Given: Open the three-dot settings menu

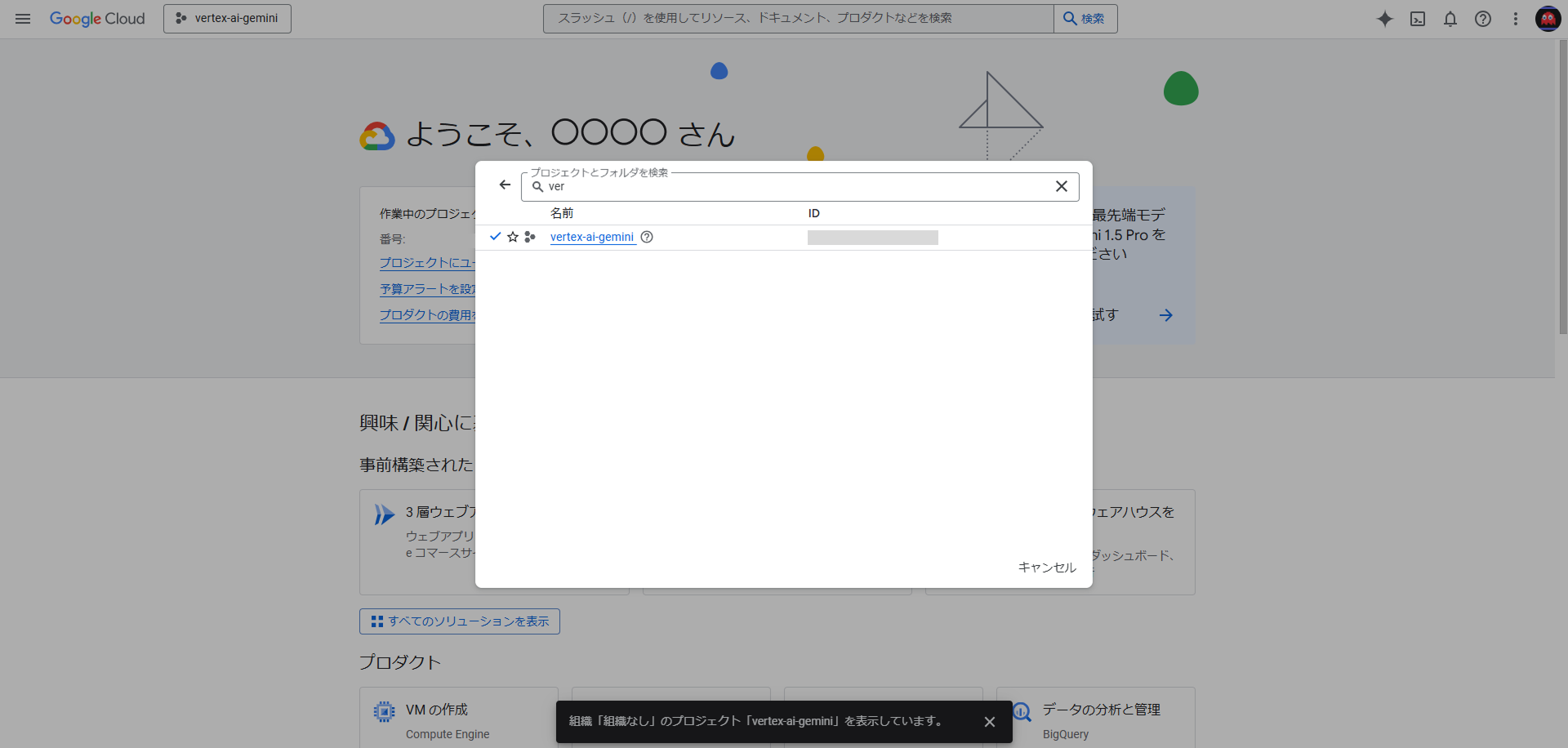Looking at the screenshot, I should (x=1516, y=19).
